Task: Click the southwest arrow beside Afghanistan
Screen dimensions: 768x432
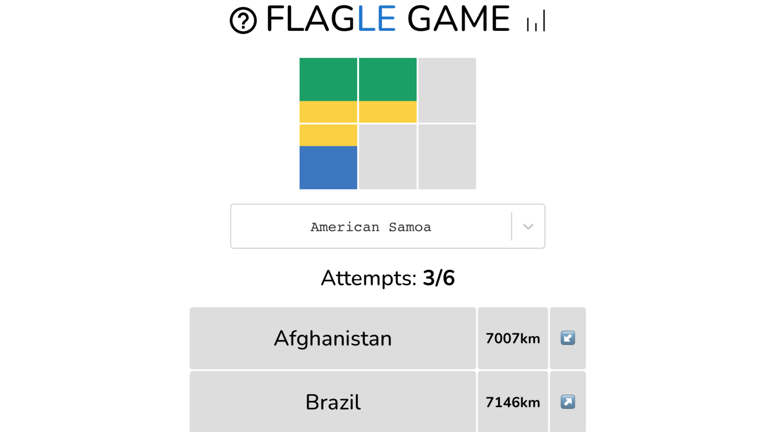Action: 567,338
